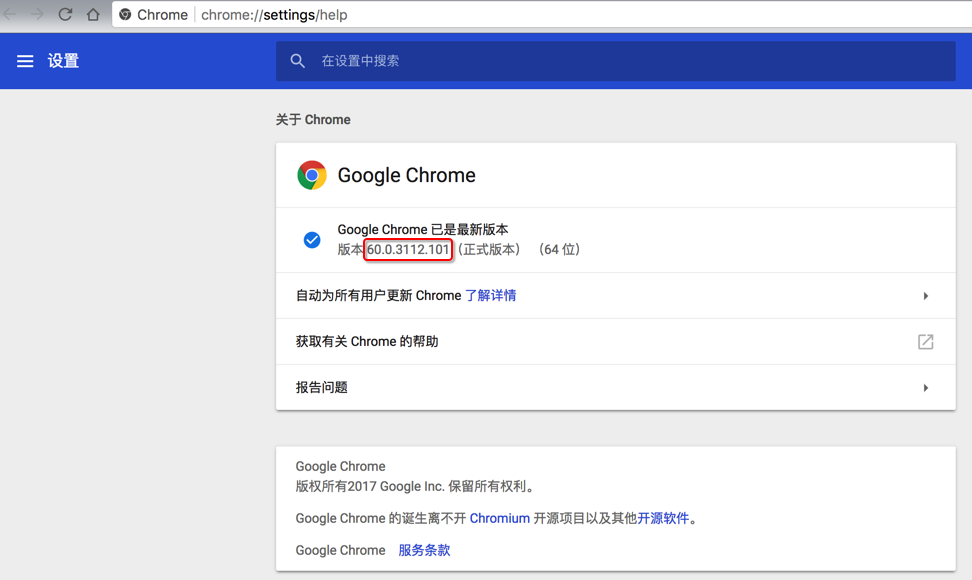Viewport: 972px width, 580px height.
Task: Go to the home page icon
Action: 93,14
